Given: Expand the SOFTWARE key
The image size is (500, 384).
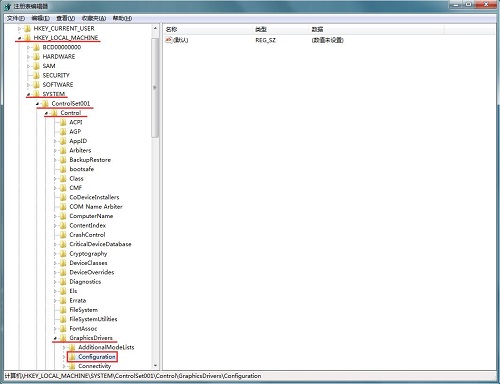Looking at the screenshot, I should pyautogui.click(x=29, y=85).
